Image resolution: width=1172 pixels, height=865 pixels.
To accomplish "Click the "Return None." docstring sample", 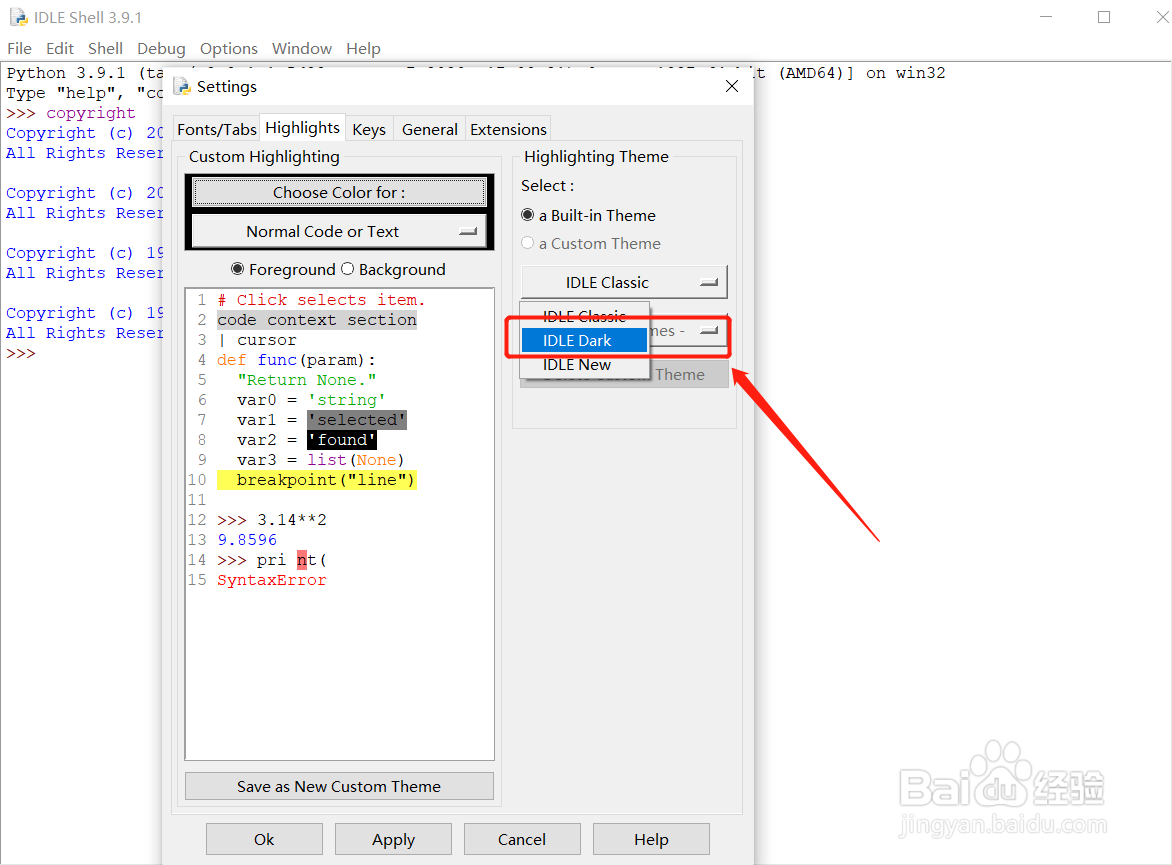I will point(306,380).
